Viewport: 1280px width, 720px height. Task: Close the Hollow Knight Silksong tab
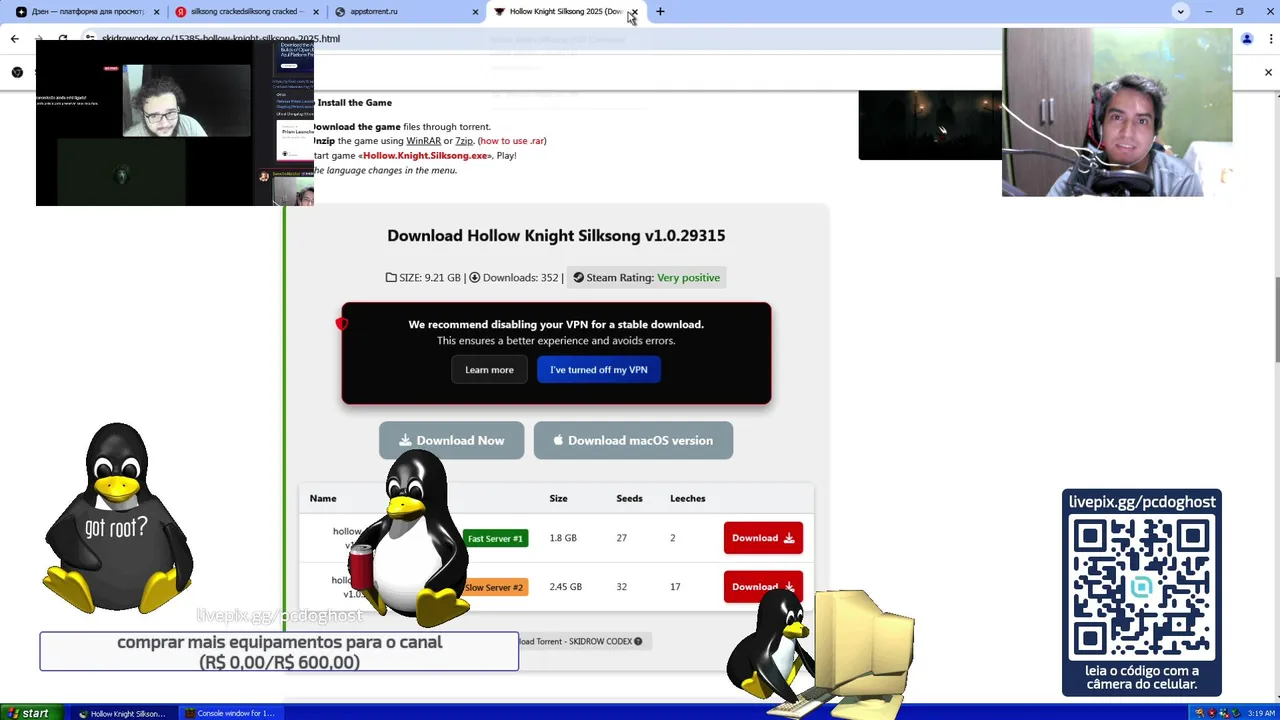coord(634,12)
